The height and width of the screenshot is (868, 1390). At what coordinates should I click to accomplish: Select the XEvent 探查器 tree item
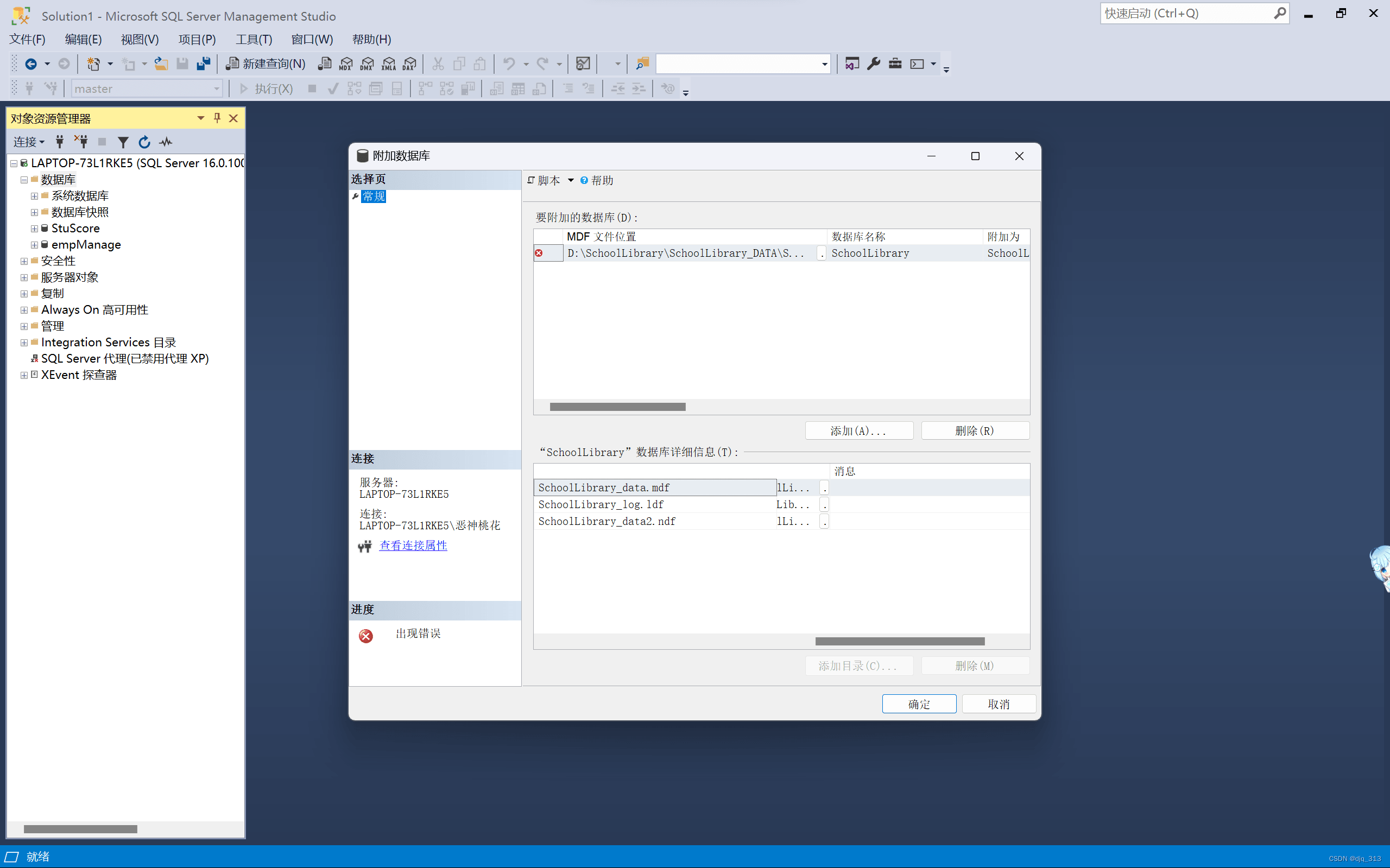(79, 375)
